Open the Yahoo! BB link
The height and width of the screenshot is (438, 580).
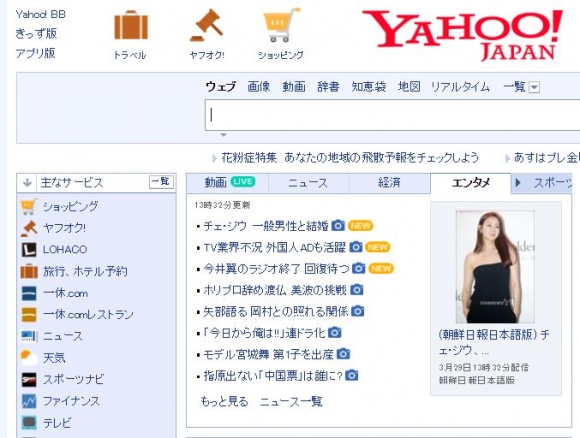[40, 14]
